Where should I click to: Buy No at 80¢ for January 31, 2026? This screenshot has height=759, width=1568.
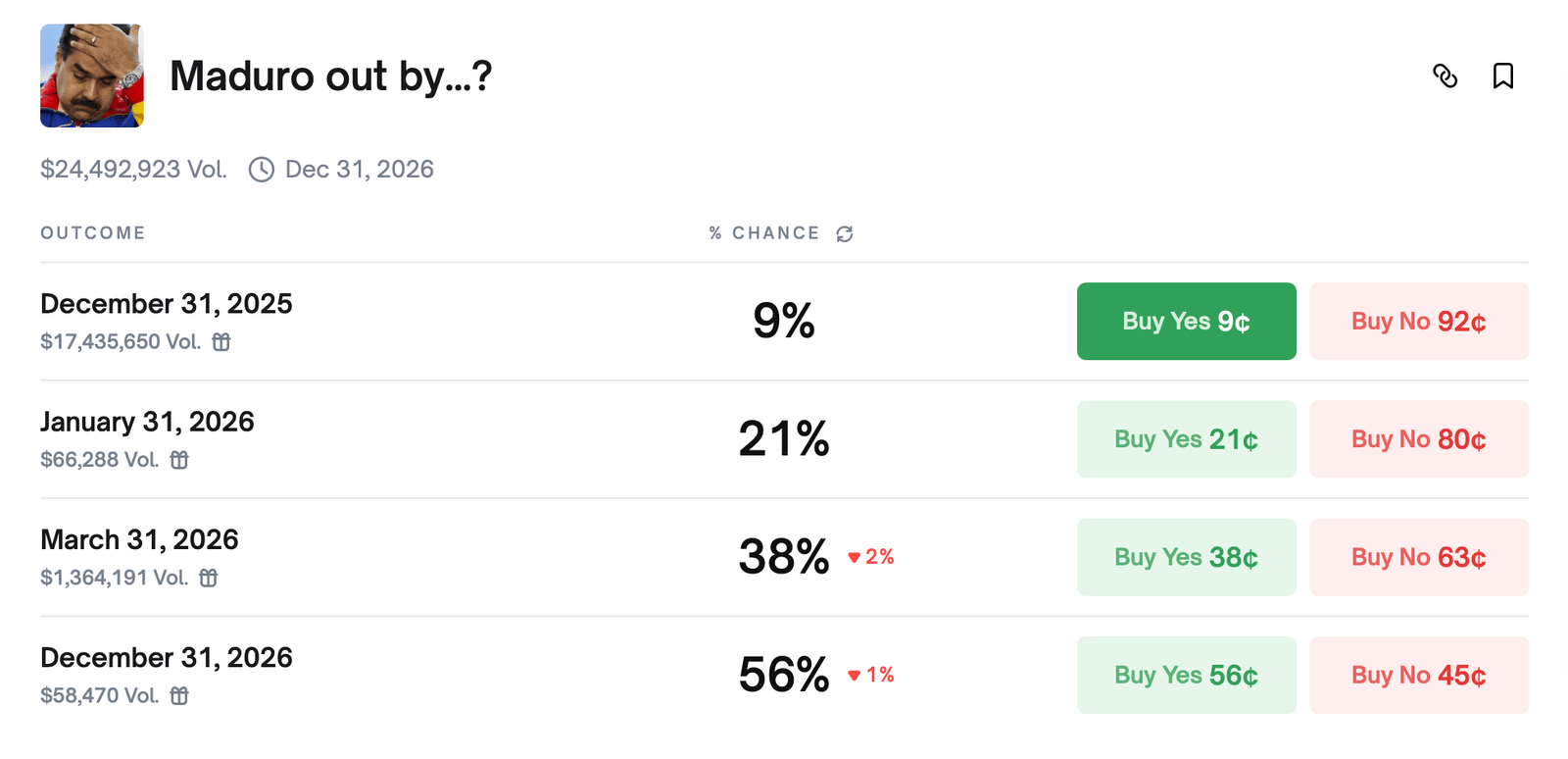coord(1418,438)
